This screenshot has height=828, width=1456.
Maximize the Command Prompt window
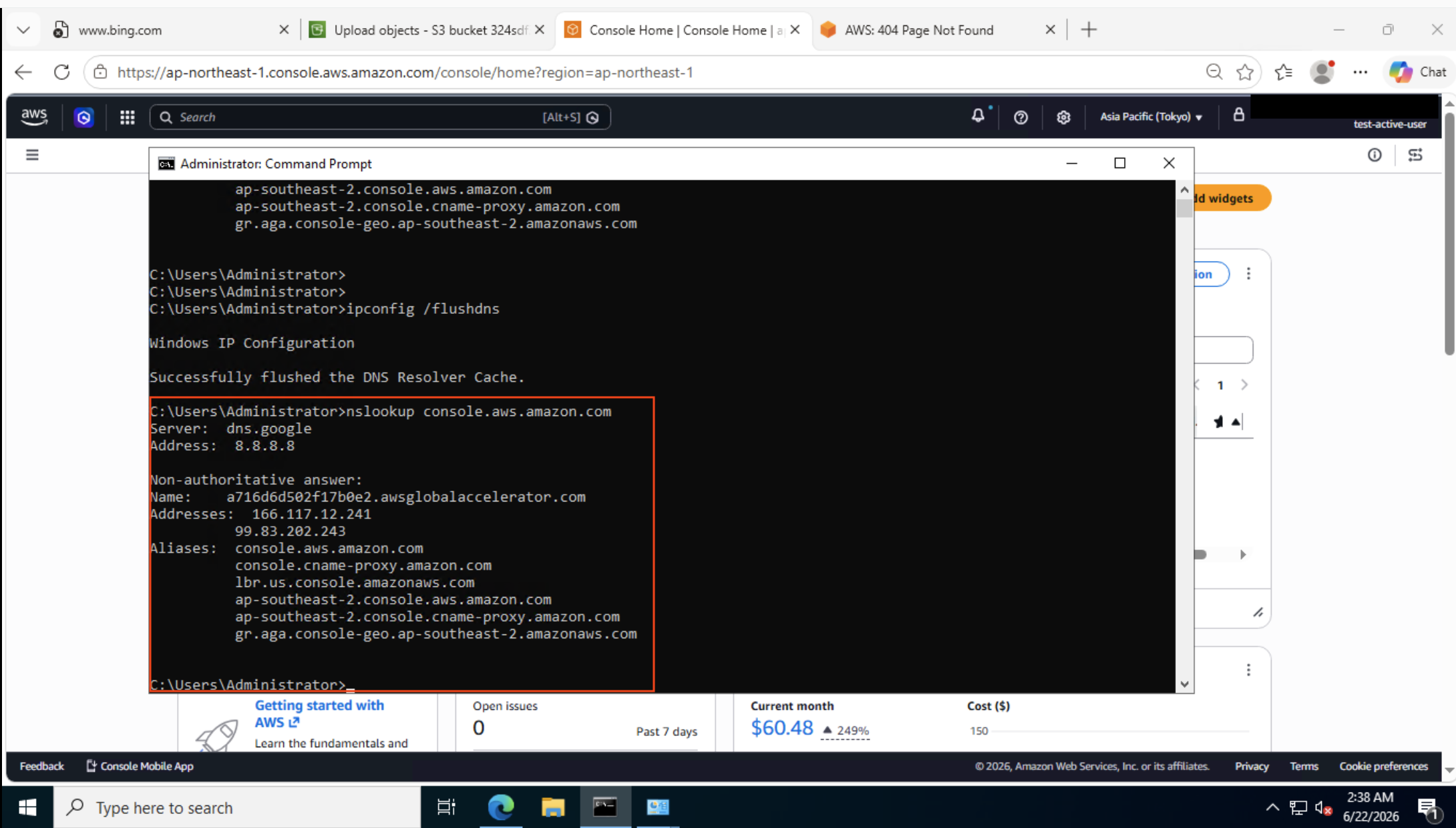click(x=1119, y=163)
